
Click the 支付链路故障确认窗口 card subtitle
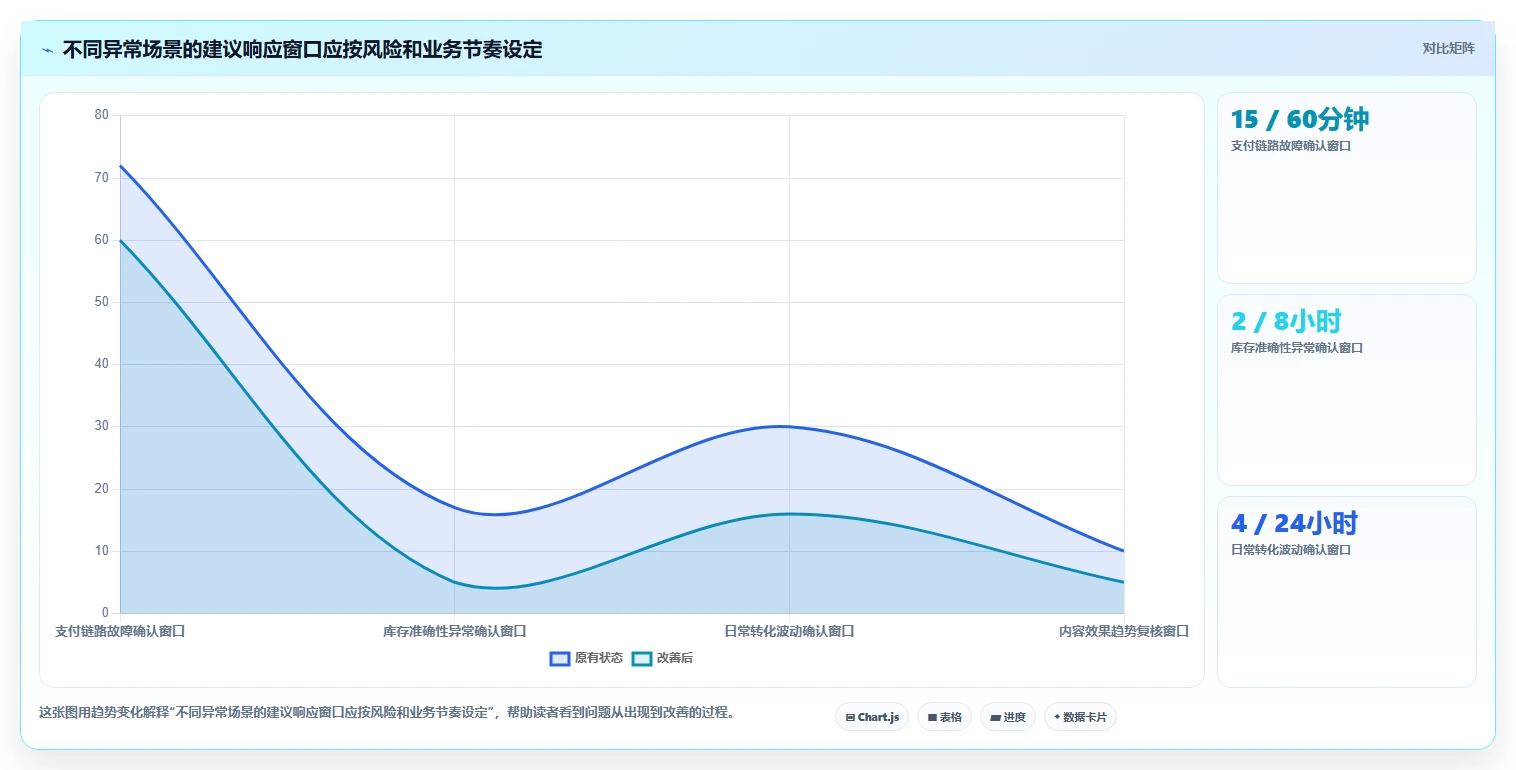pos(1291,145)
